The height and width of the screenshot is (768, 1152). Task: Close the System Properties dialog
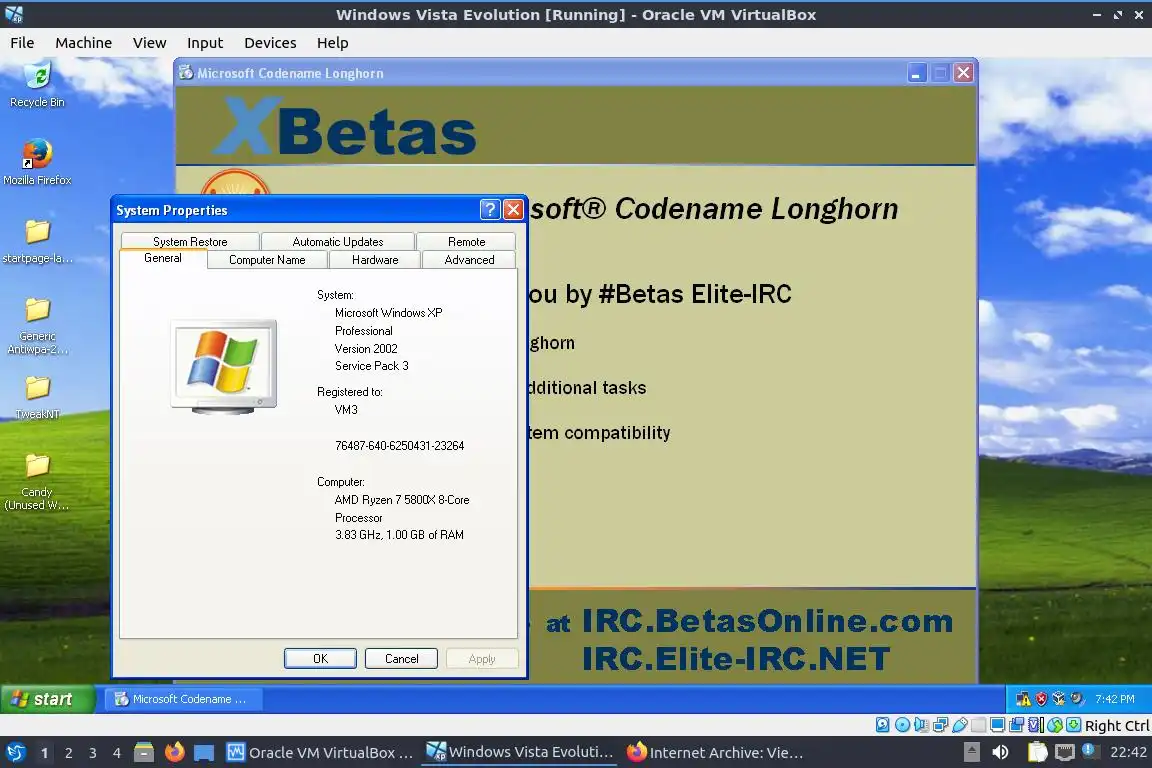[x=514, y=209]
